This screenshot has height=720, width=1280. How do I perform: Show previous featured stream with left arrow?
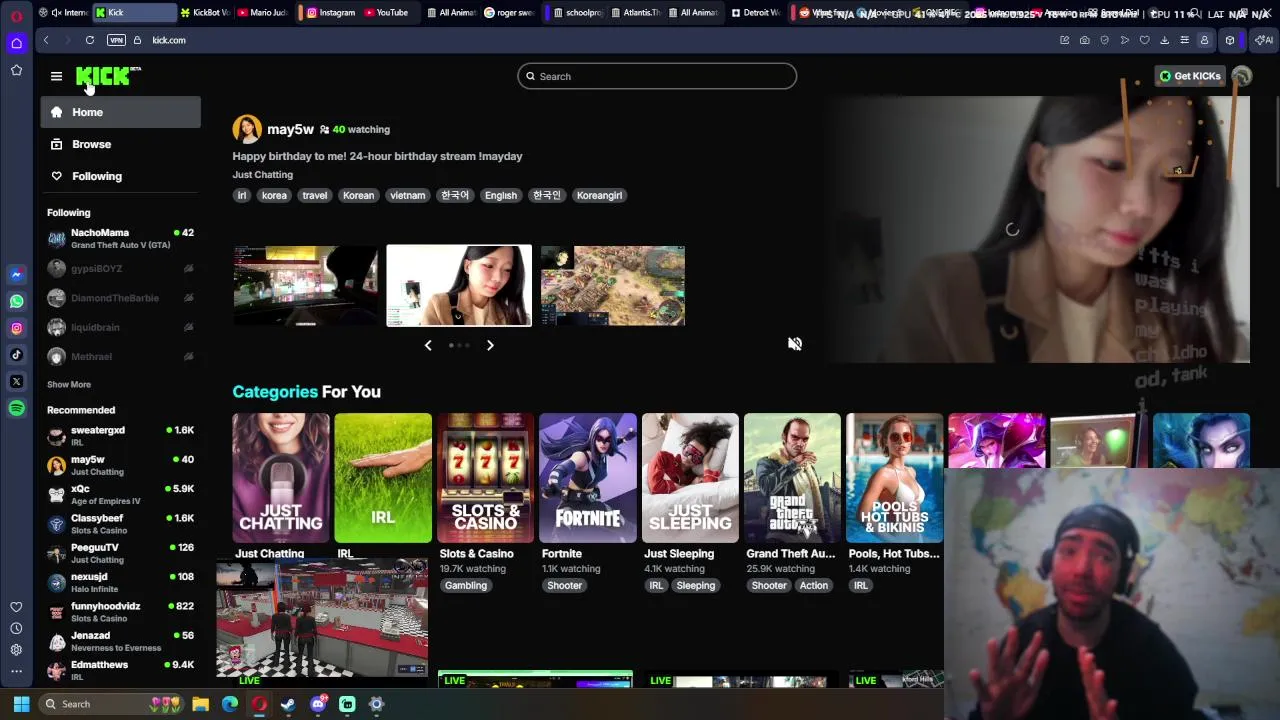pos(428,345)
